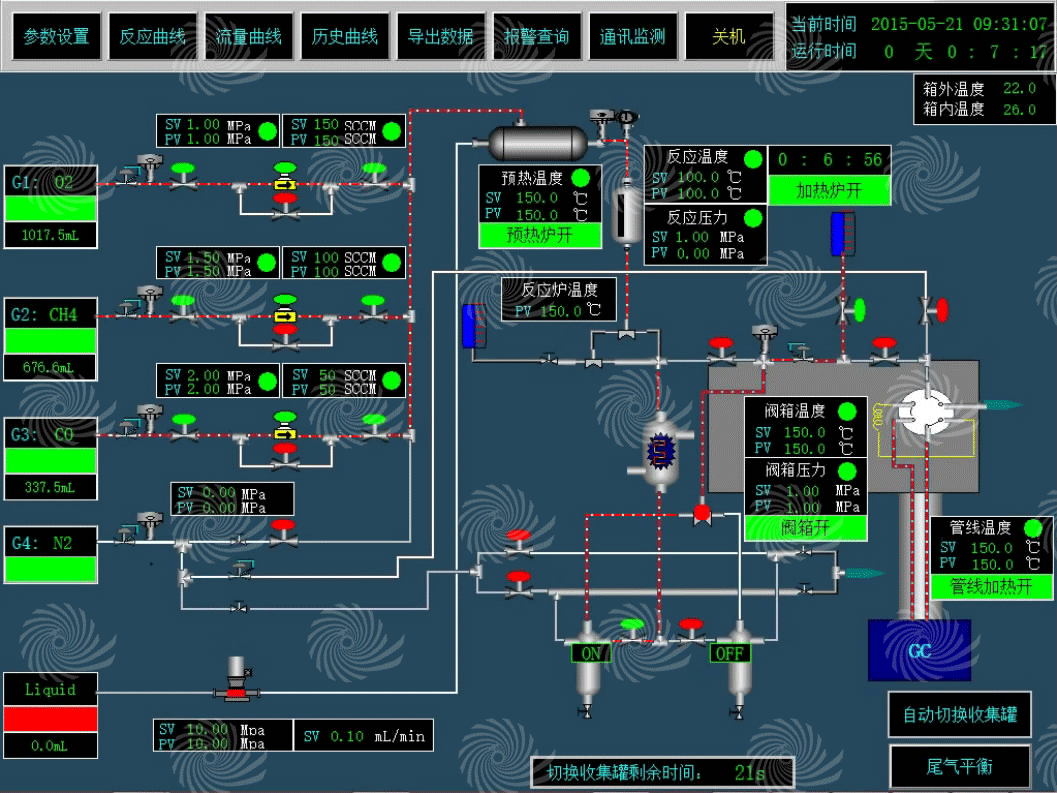Toggle the valve box 阀箱开 button

pyautogui.click(x=805, y=528)
